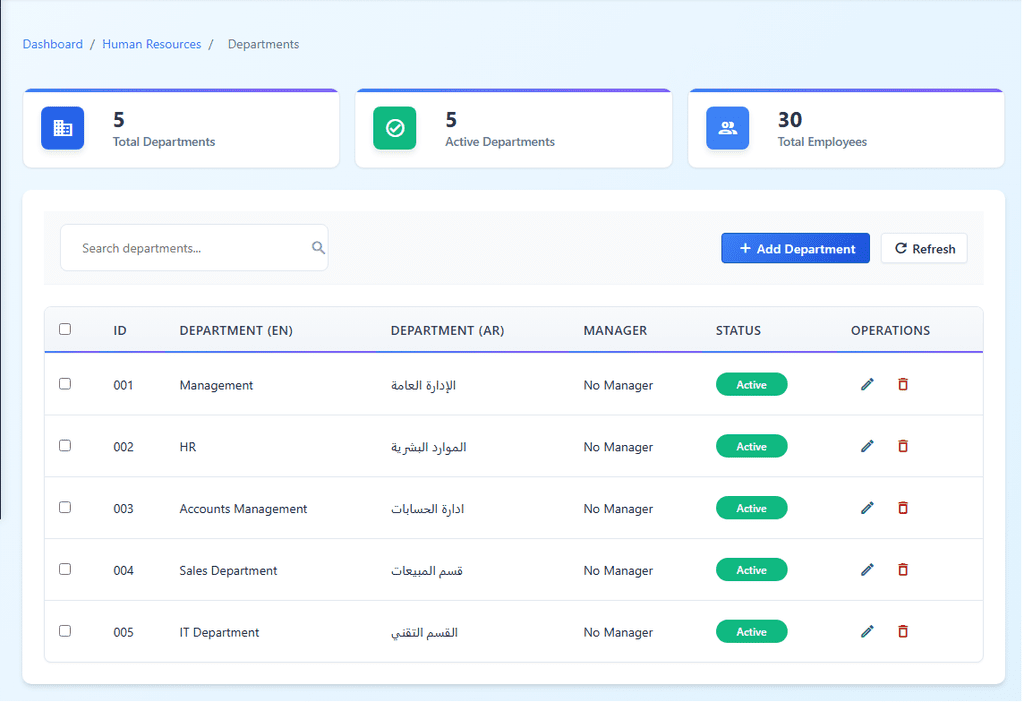Viewport: 1024px width, 702px height.
Task: Tick the Sales Department row checkbox
Action: (x=65, y=569)
